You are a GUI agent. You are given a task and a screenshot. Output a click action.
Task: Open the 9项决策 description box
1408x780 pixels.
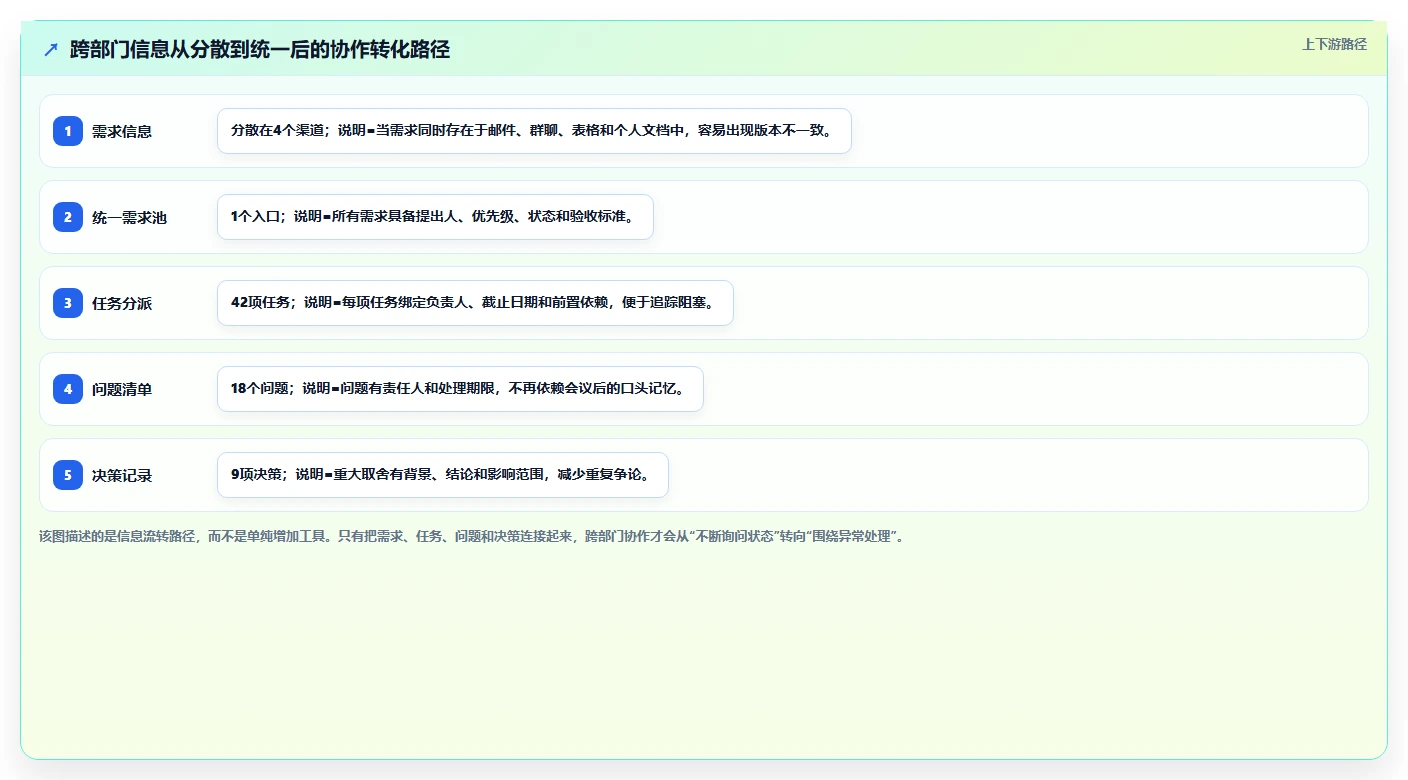tap(442, 475)
